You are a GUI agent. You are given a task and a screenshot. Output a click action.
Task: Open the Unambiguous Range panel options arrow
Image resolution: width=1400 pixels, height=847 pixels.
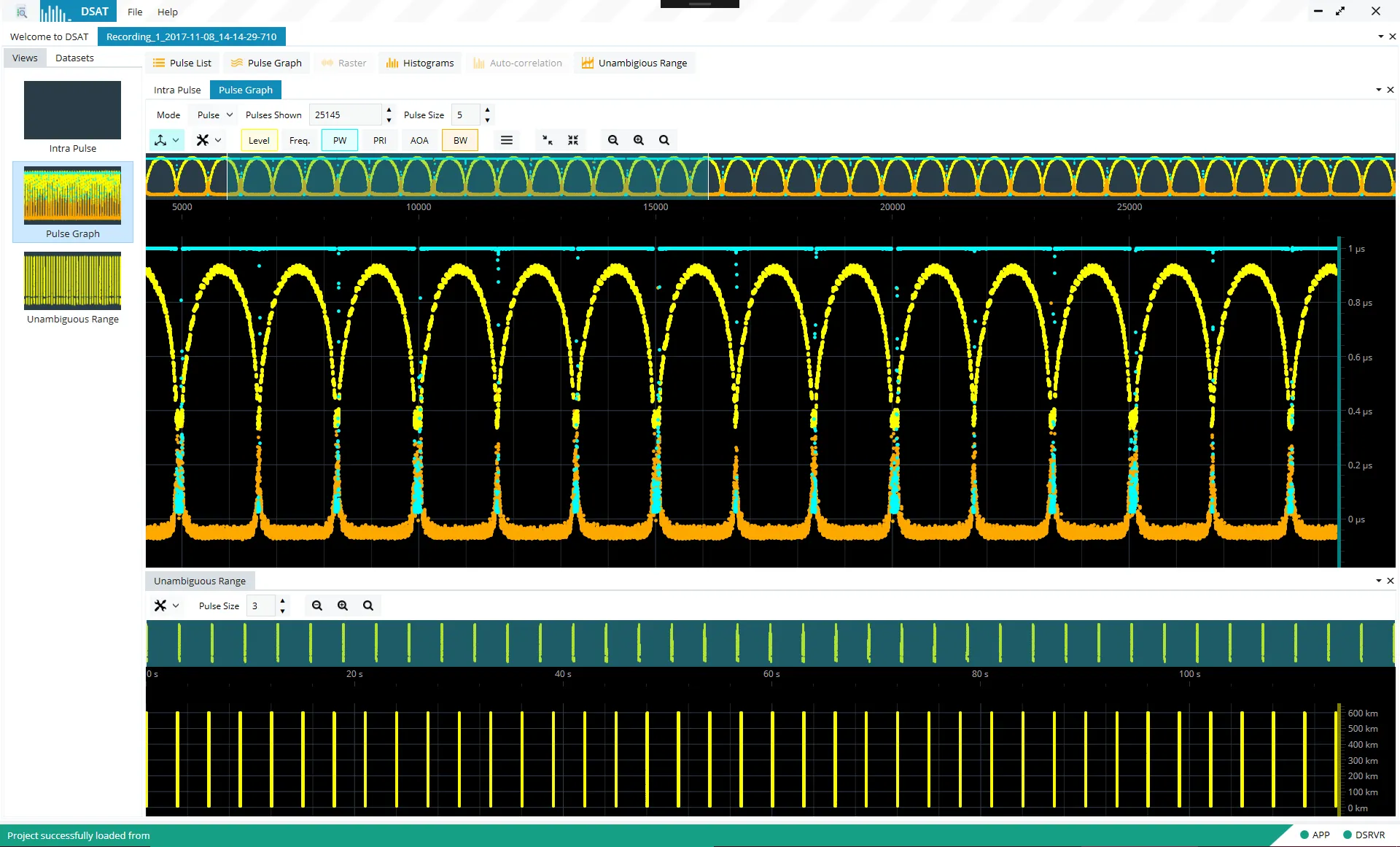(x=1379, y=581)
